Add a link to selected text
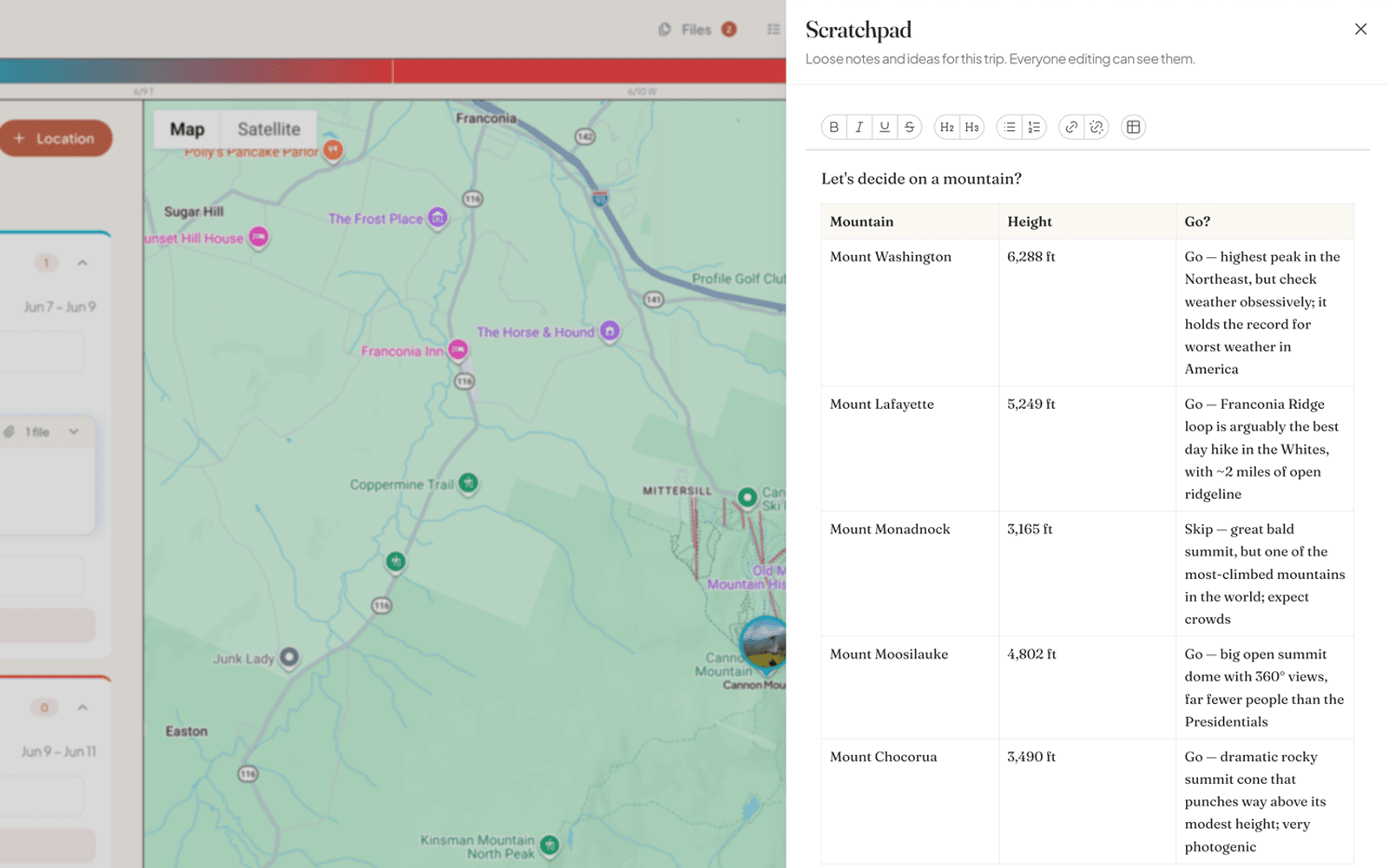Image resolution: width=1389 pixels, height=868 pixels. click(x=1071, y=128)
